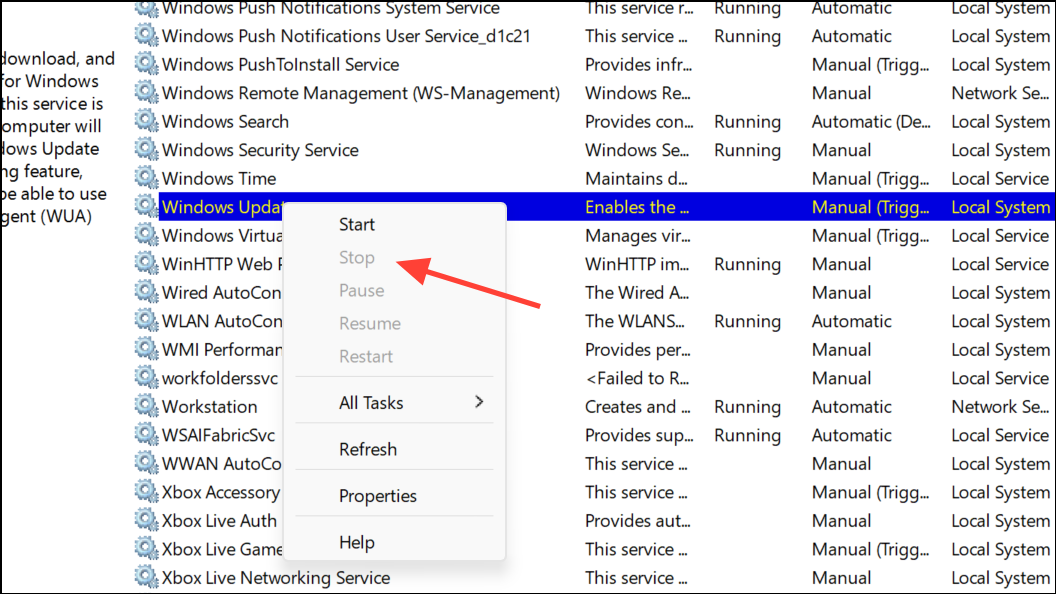Click the gear icon for WinHTTP Web row

(146, 263)
